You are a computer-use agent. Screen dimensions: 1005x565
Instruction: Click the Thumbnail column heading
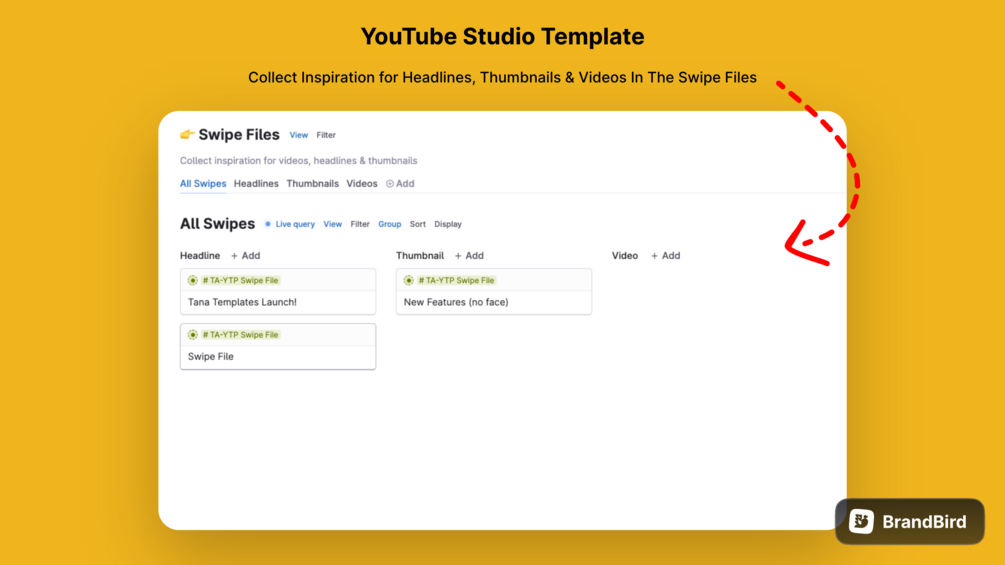(420, 256)
